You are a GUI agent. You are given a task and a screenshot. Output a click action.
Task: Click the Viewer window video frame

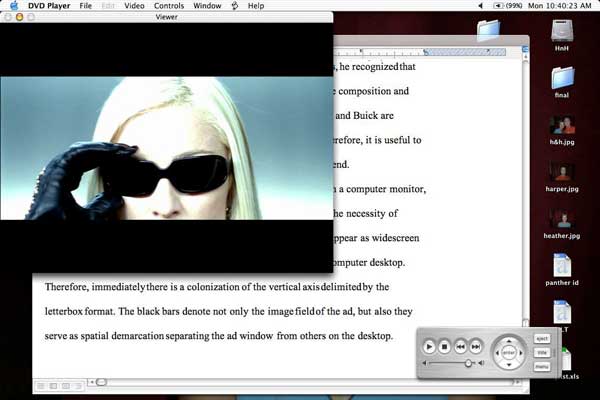click(166, 148)
